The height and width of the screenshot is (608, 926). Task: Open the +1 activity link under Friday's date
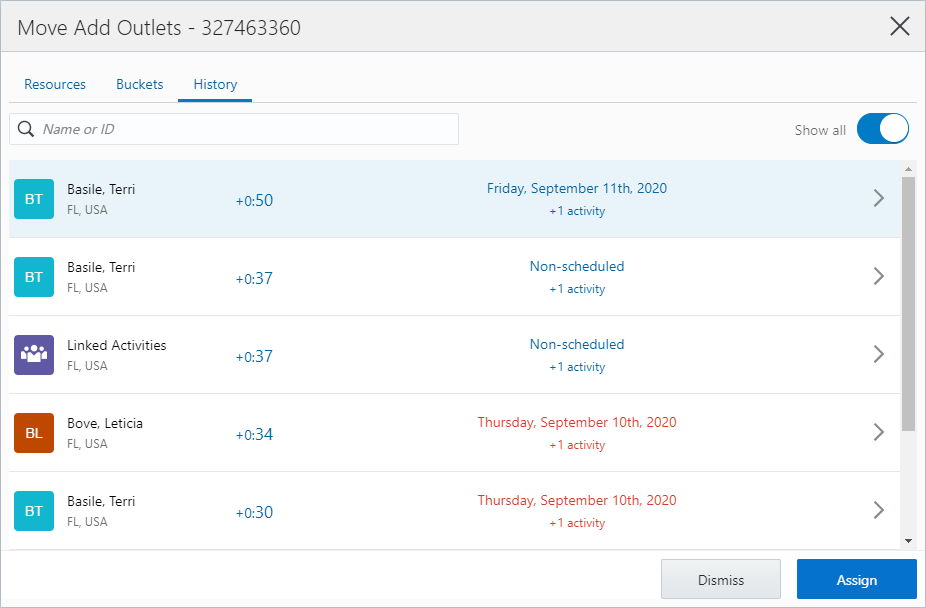[577, 211]
